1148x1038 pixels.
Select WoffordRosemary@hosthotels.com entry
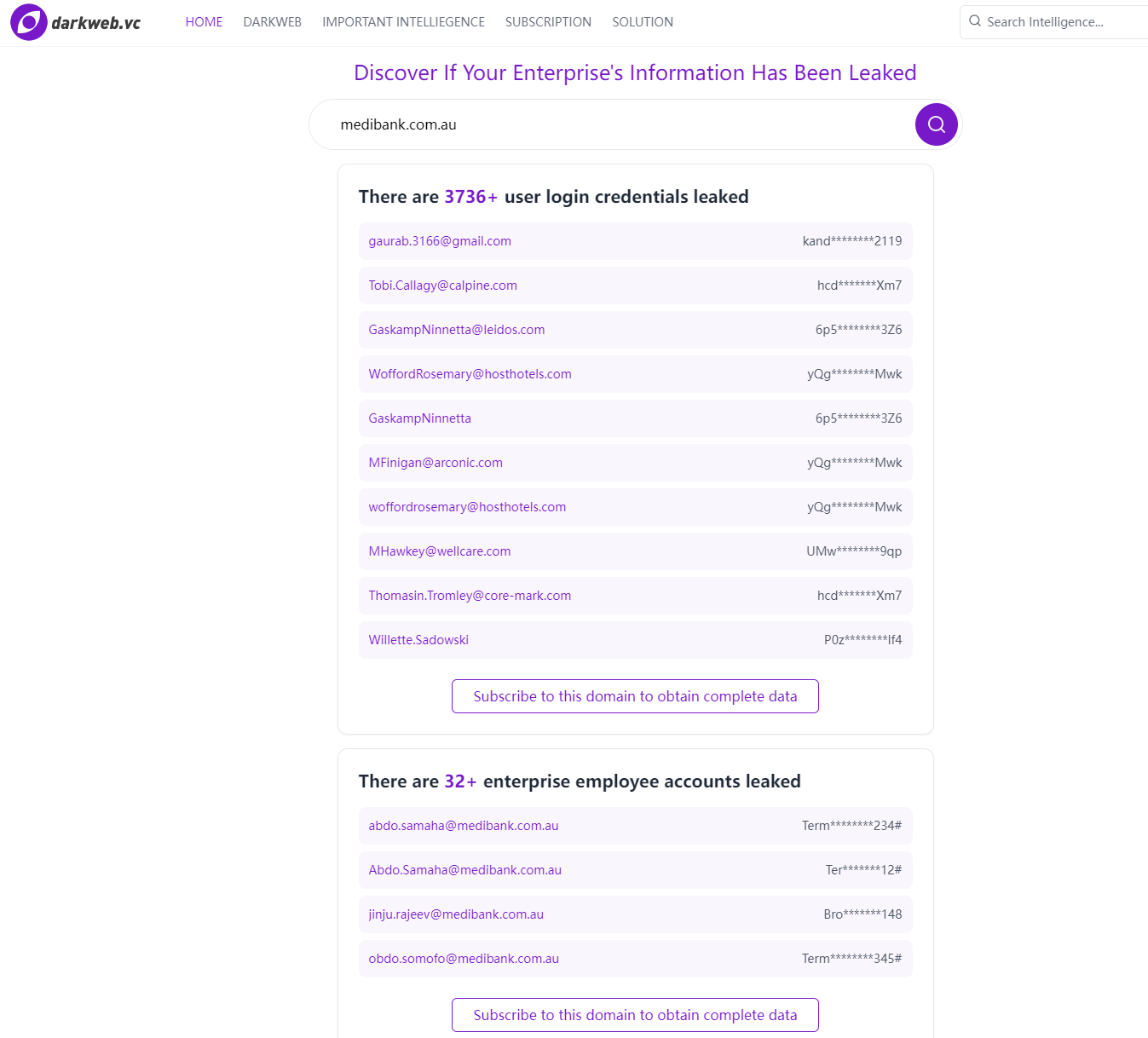coord(635,374)
